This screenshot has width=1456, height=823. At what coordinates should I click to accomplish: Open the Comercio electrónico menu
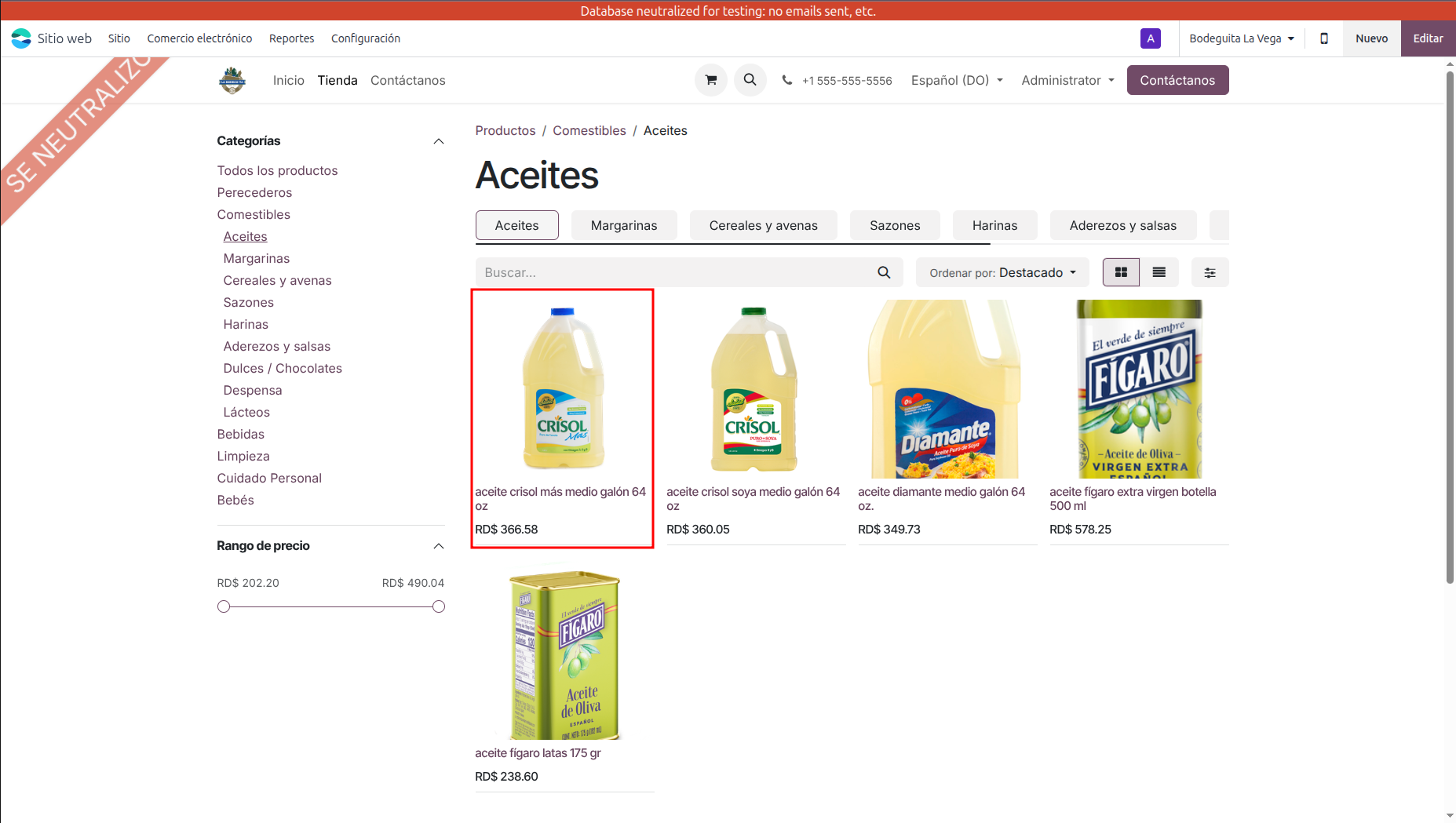pyautogui.click(x=199, y=38)
